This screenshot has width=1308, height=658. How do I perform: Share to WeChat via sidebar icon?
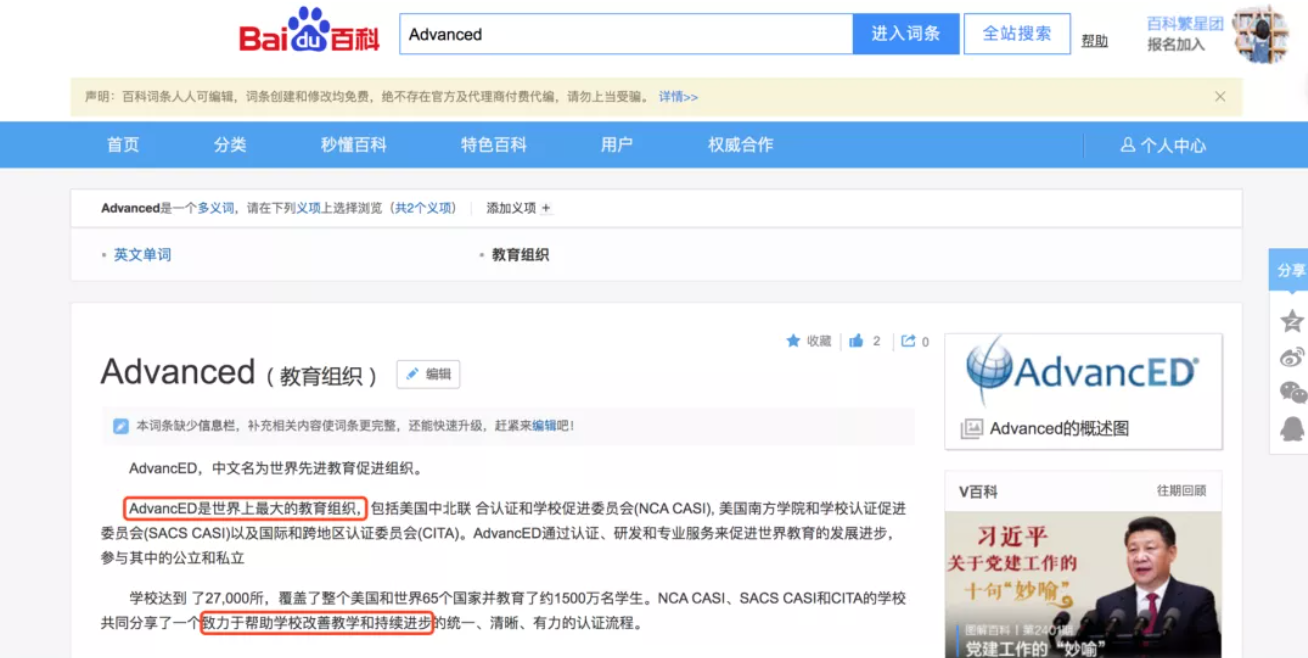point(1292,393)
